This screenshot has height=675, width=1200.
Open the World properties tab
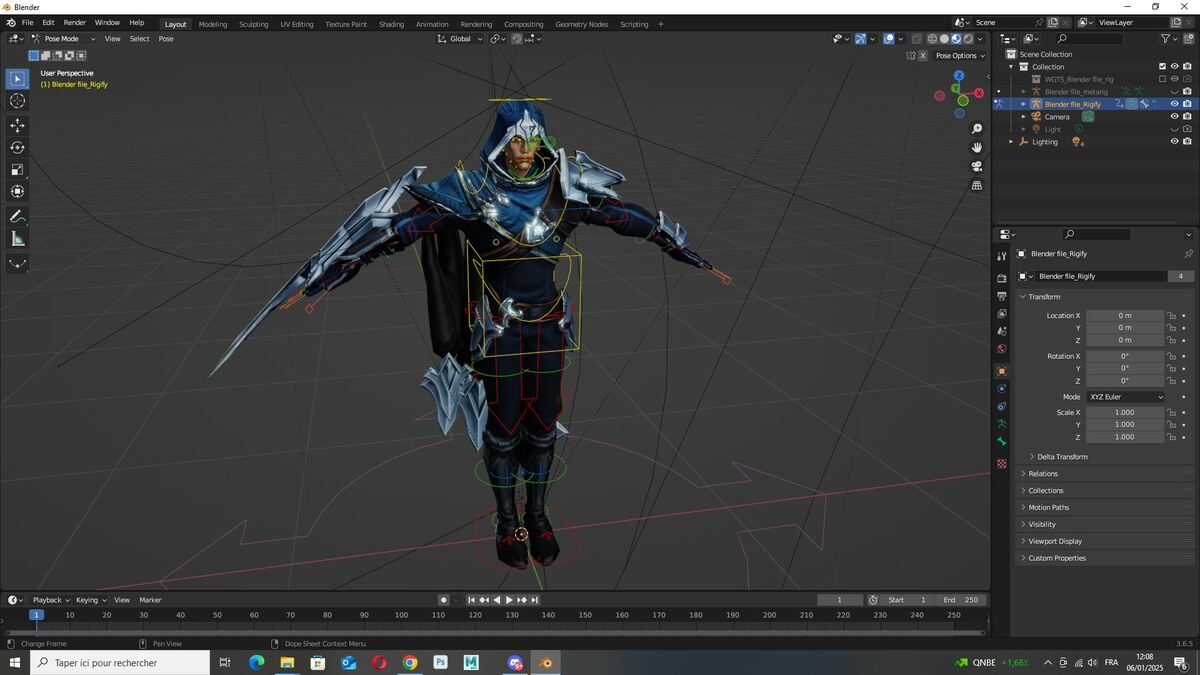point(1002,349)
